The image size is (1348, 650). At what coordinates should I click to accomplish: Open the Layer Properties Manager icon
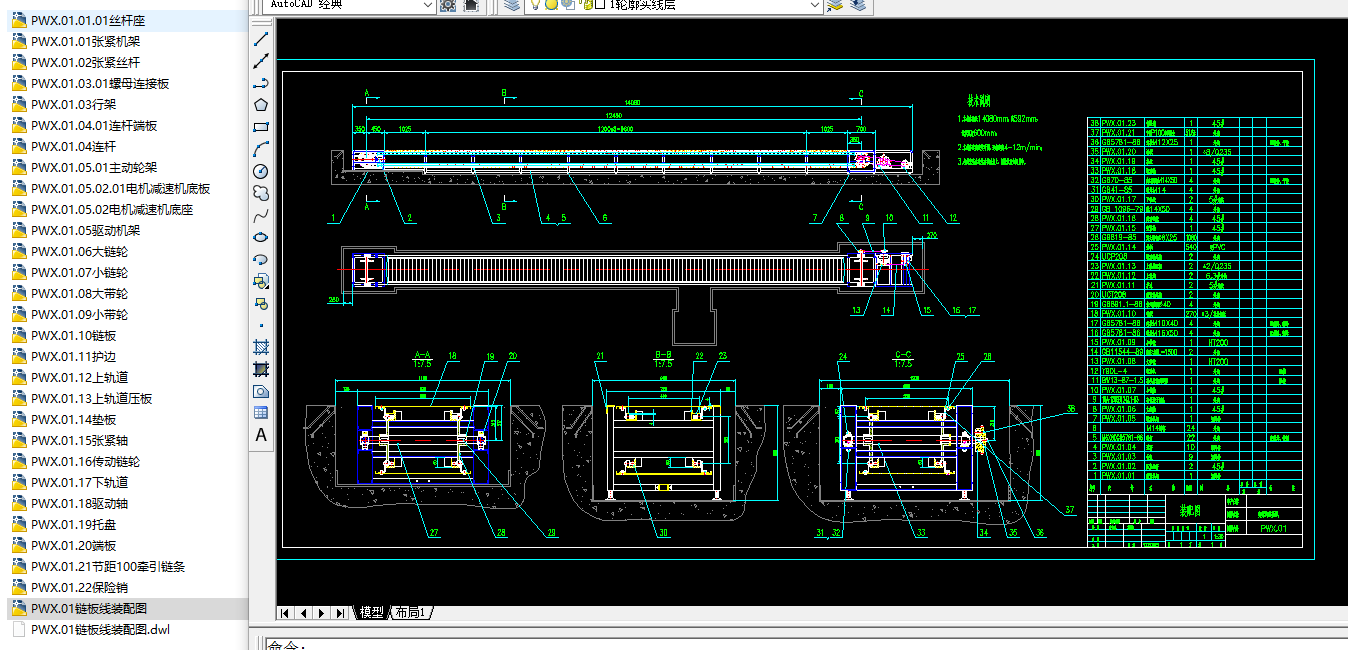point(511,5)
